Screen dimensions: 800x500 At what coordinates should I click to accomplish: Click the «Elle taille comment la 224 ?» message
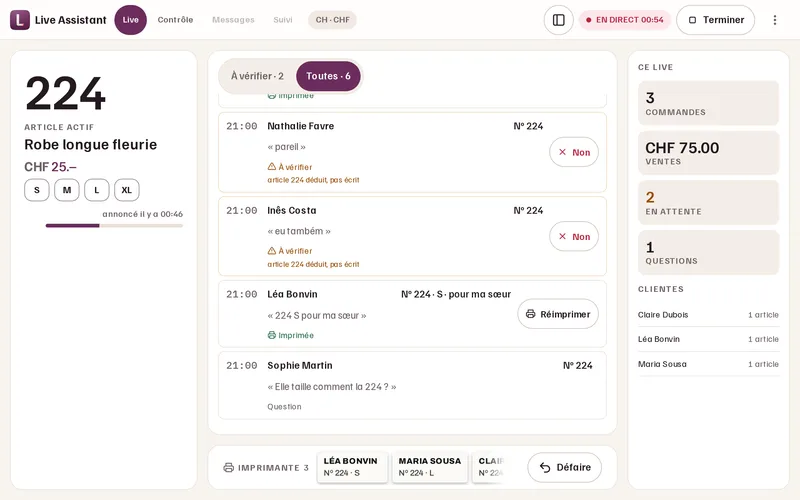click(332, 387)
